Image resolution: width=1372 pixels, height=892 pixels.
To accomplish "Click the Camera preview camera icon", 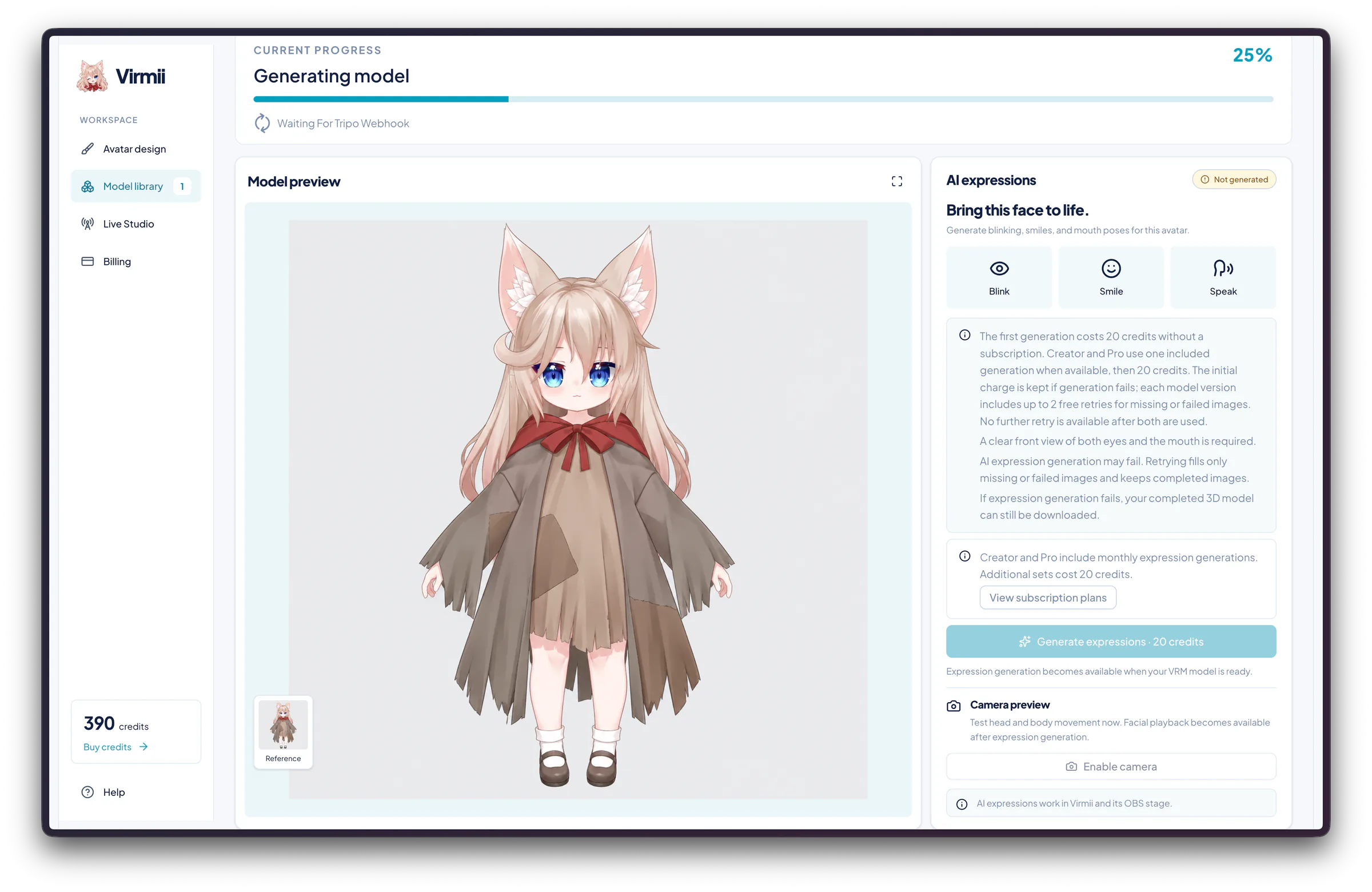I will (954, 706).
